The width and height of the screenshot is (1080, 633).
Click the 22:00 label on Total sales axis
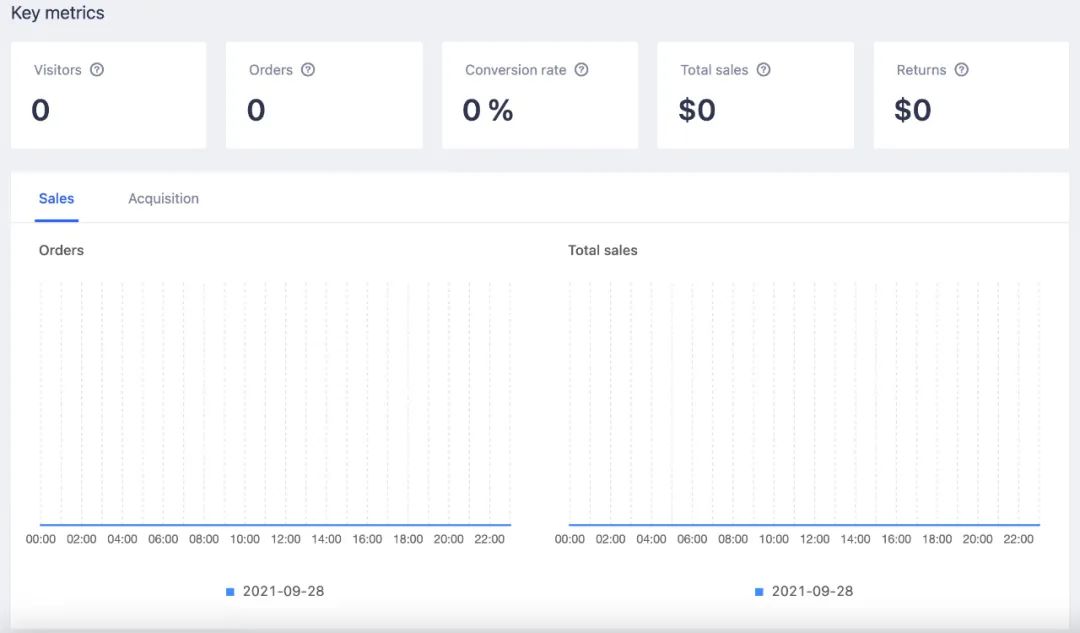[x=1018, y=539]
